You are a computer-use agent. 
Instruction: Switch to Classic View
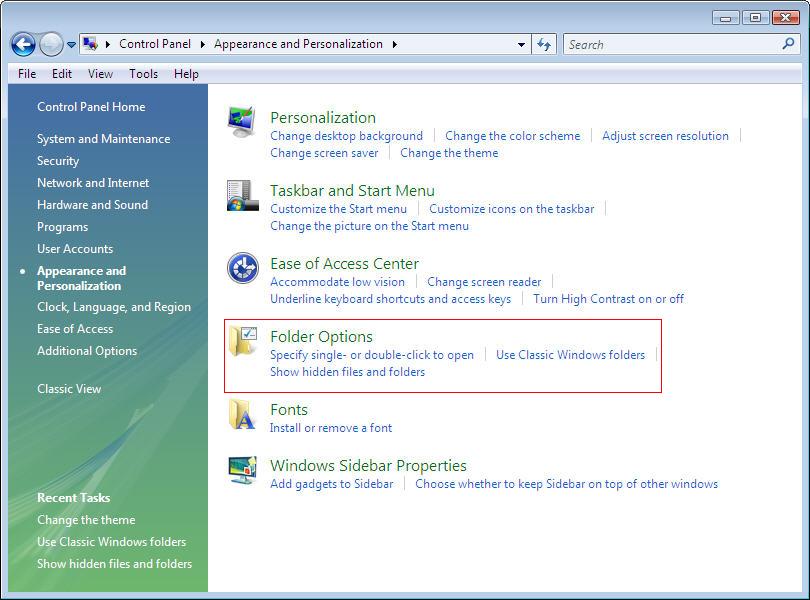tap(69, 389)
